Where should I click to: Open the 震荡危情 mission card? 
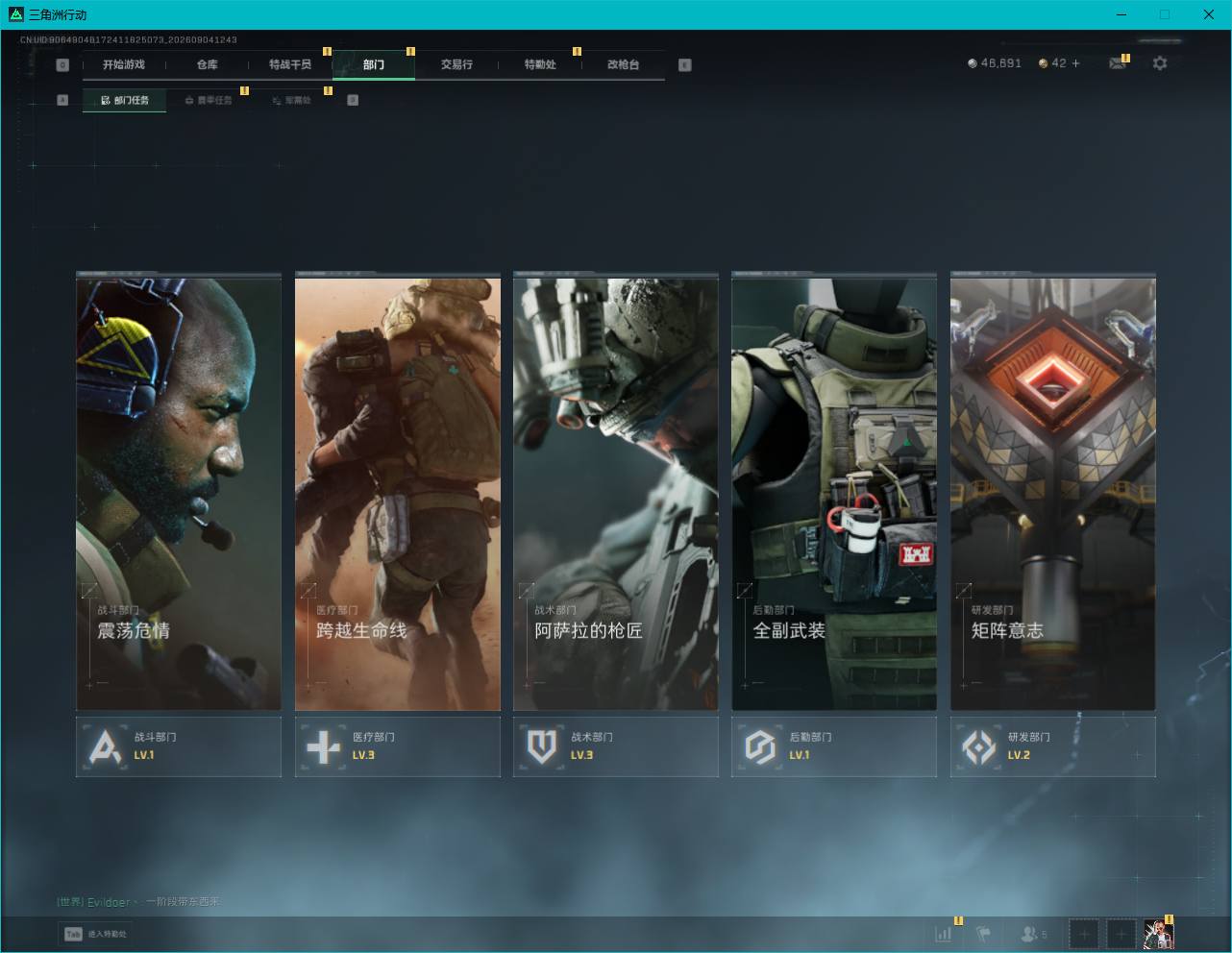pyautogui.click(x=179, y=492)
